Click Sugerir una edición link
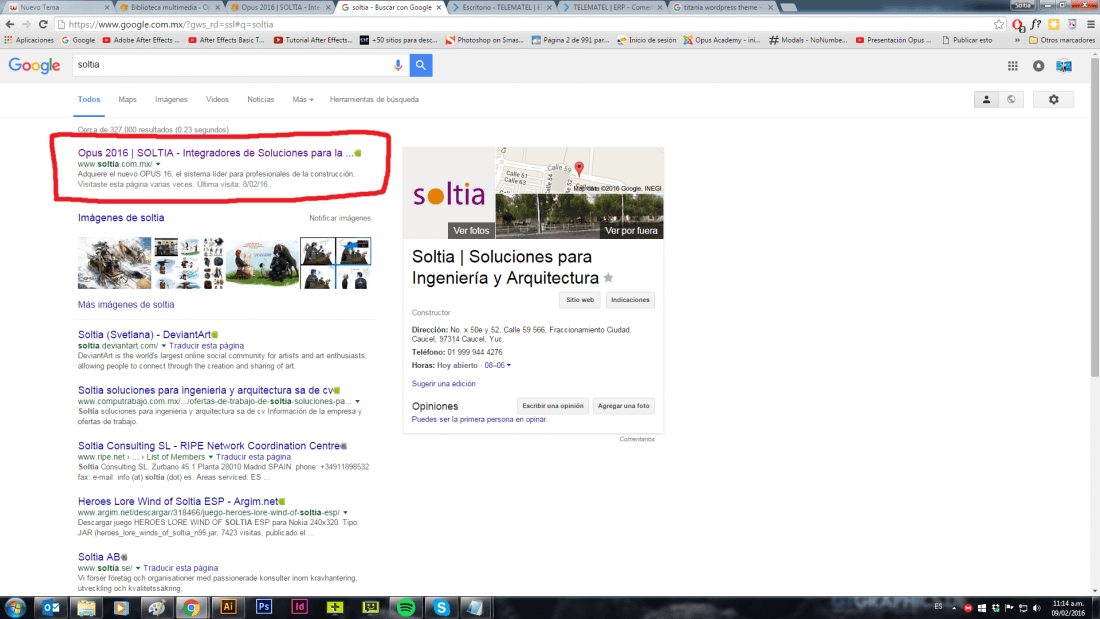This screenshot has width=1100, height=619. point(443,384)
